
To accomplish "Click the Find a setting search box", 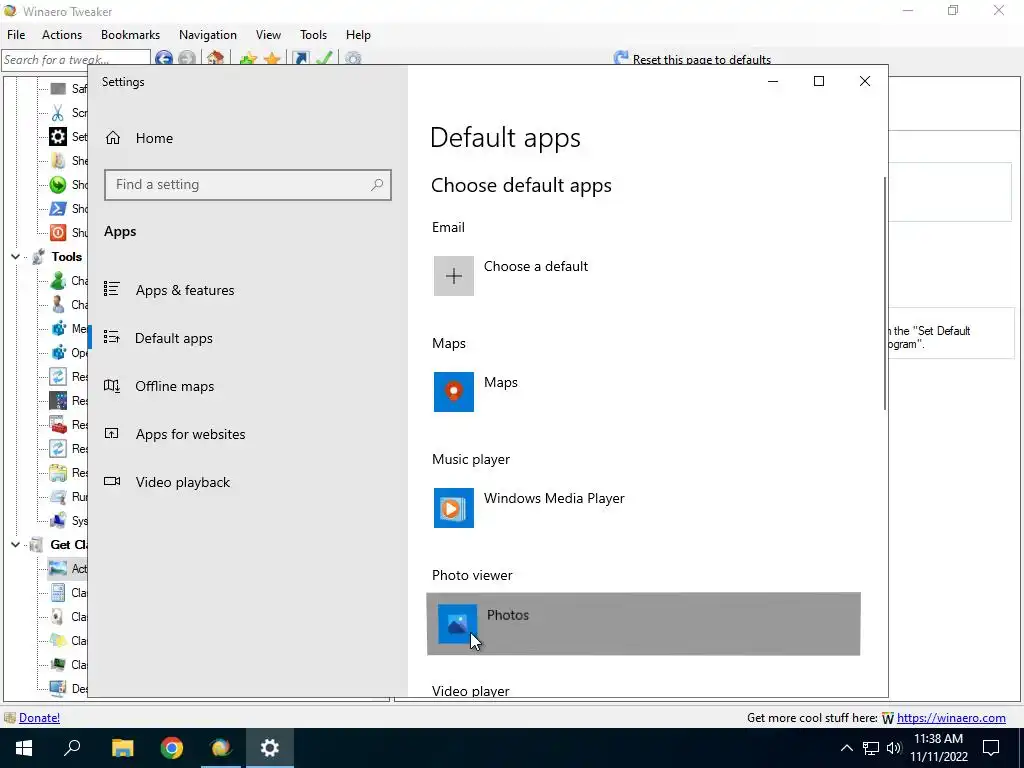I will (248, 185).
